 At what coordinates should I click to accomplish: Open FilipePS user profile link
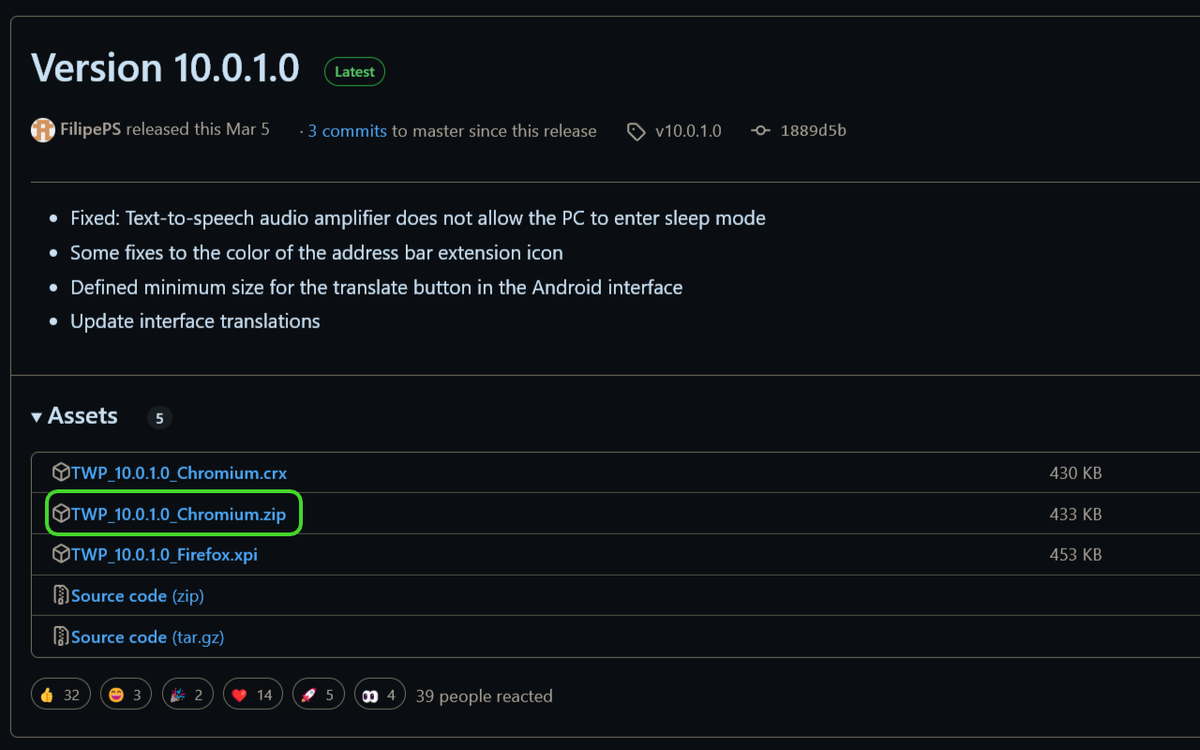pos(91,129)
